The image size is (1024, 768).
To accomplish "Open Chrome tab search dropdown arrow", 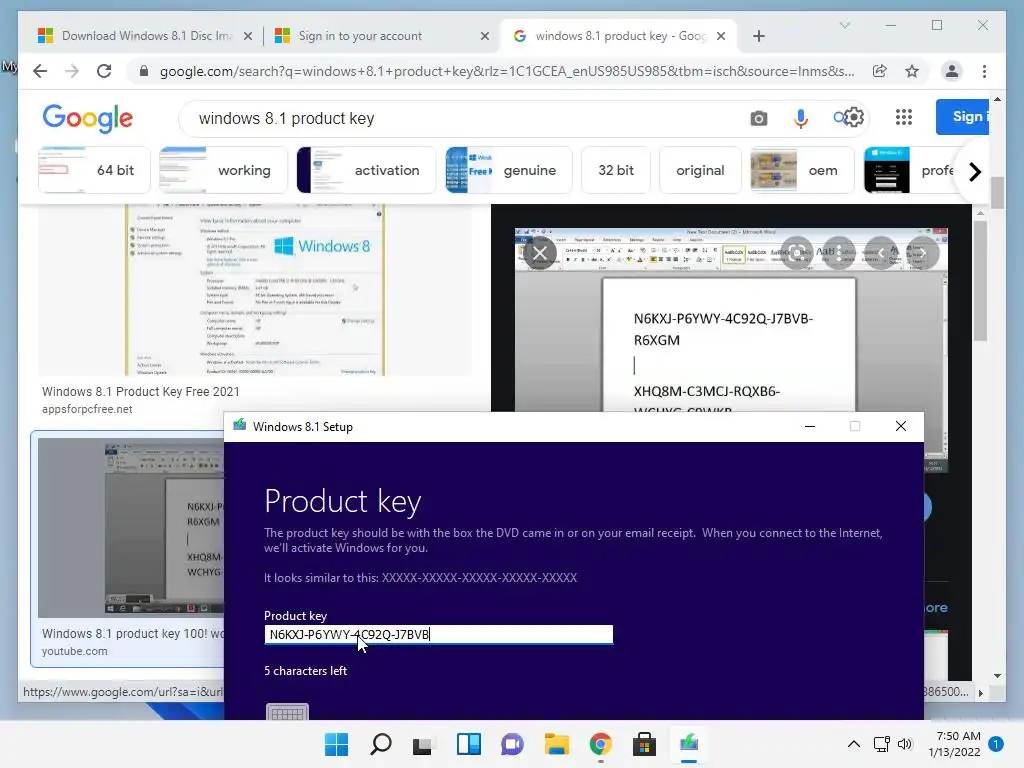I will click(844, 25).
